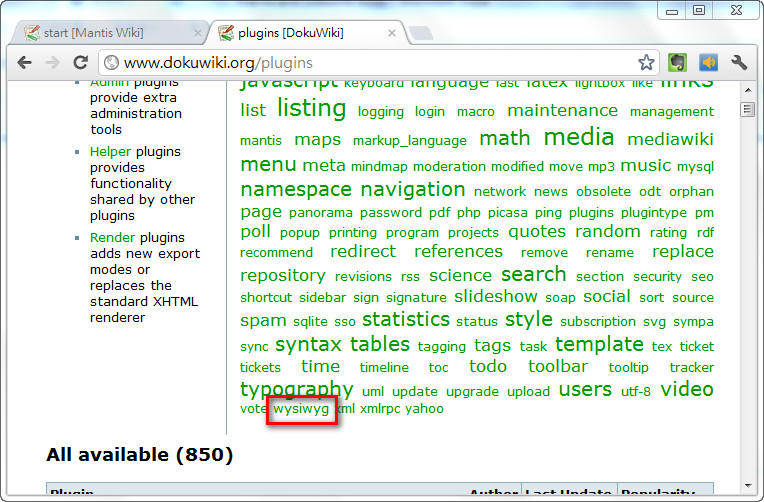Open the mantis tag

[x=261, y=141]
